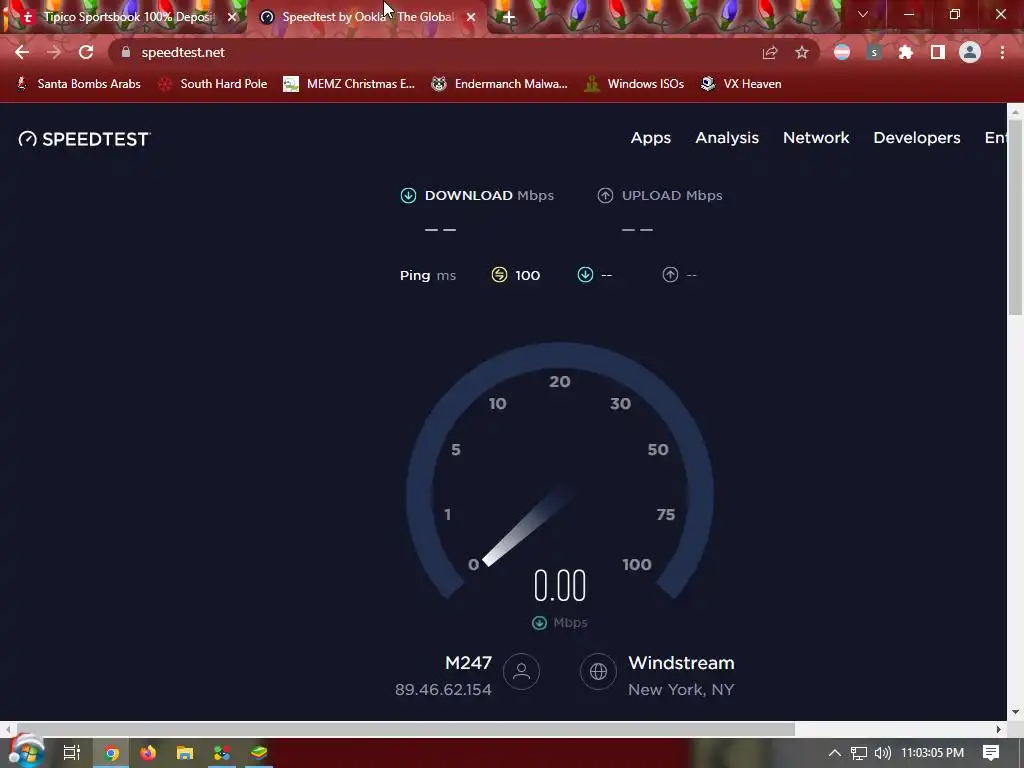Launch Firefox from the taskbar
This screenshot has width=1024, height=768.
click(x=148, y=753)
